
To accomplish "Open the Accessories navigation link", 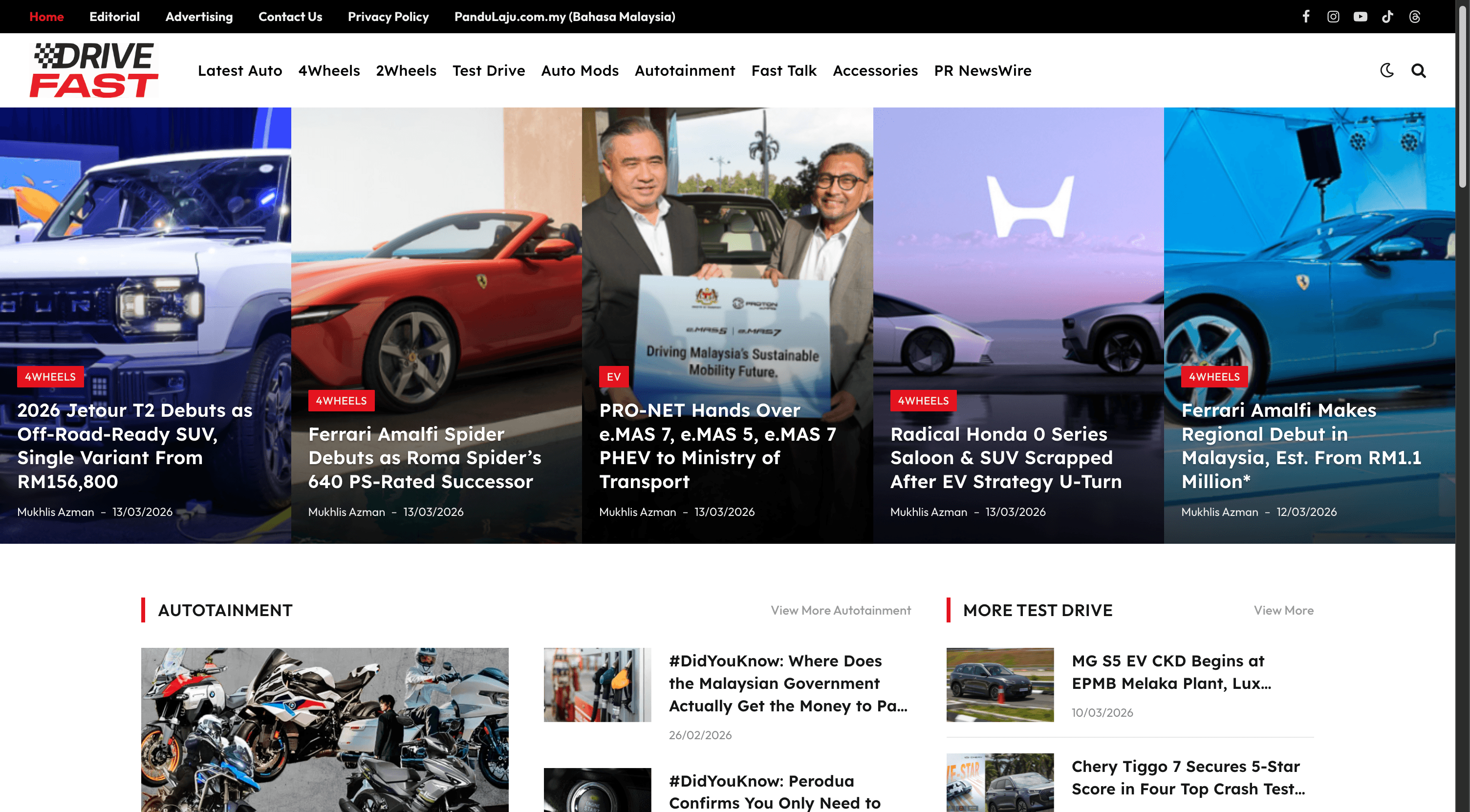I will pyautogui.click(x=875, y=70).
